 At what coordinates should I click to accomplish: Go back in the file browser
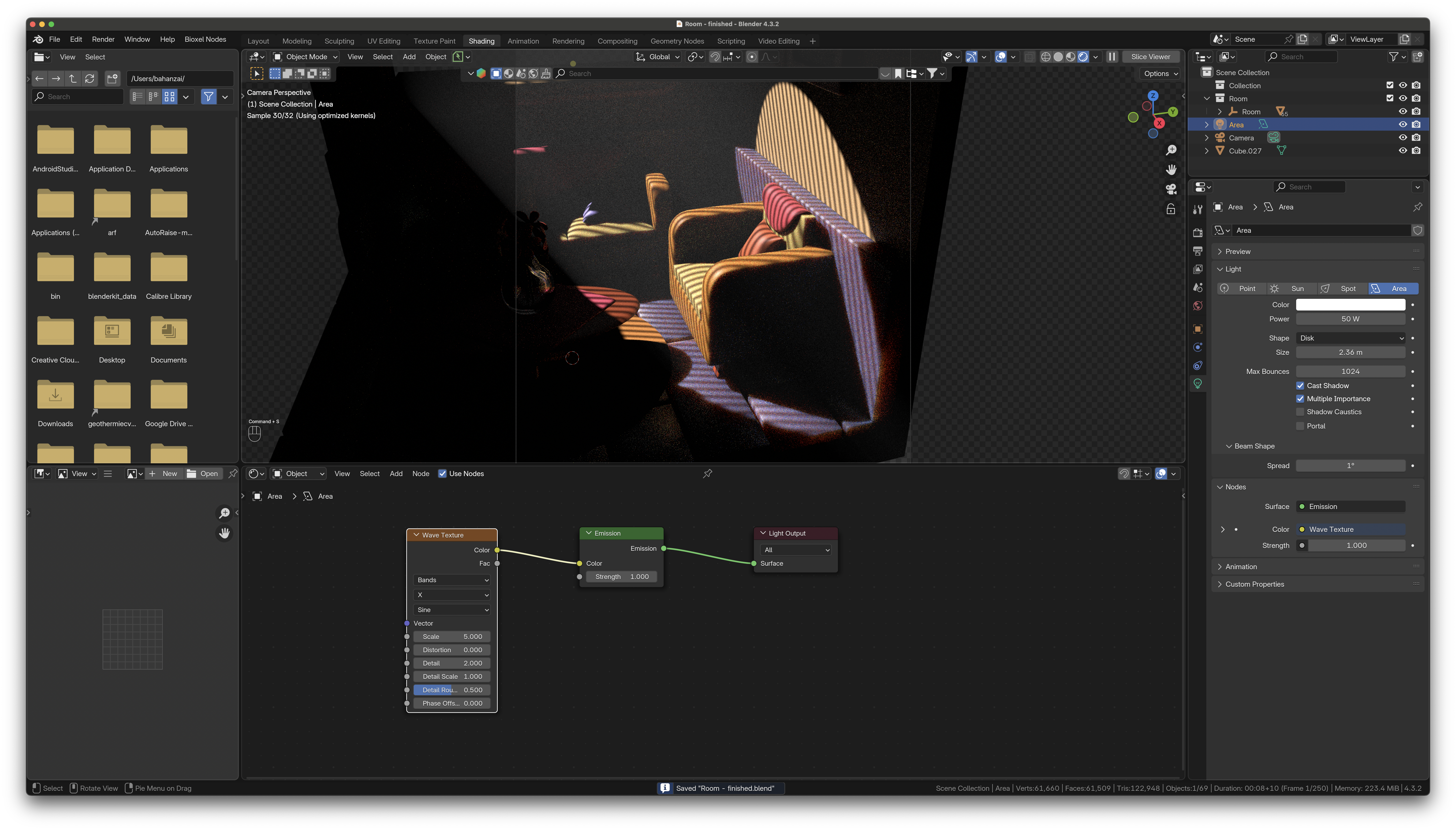coord(39,79)
